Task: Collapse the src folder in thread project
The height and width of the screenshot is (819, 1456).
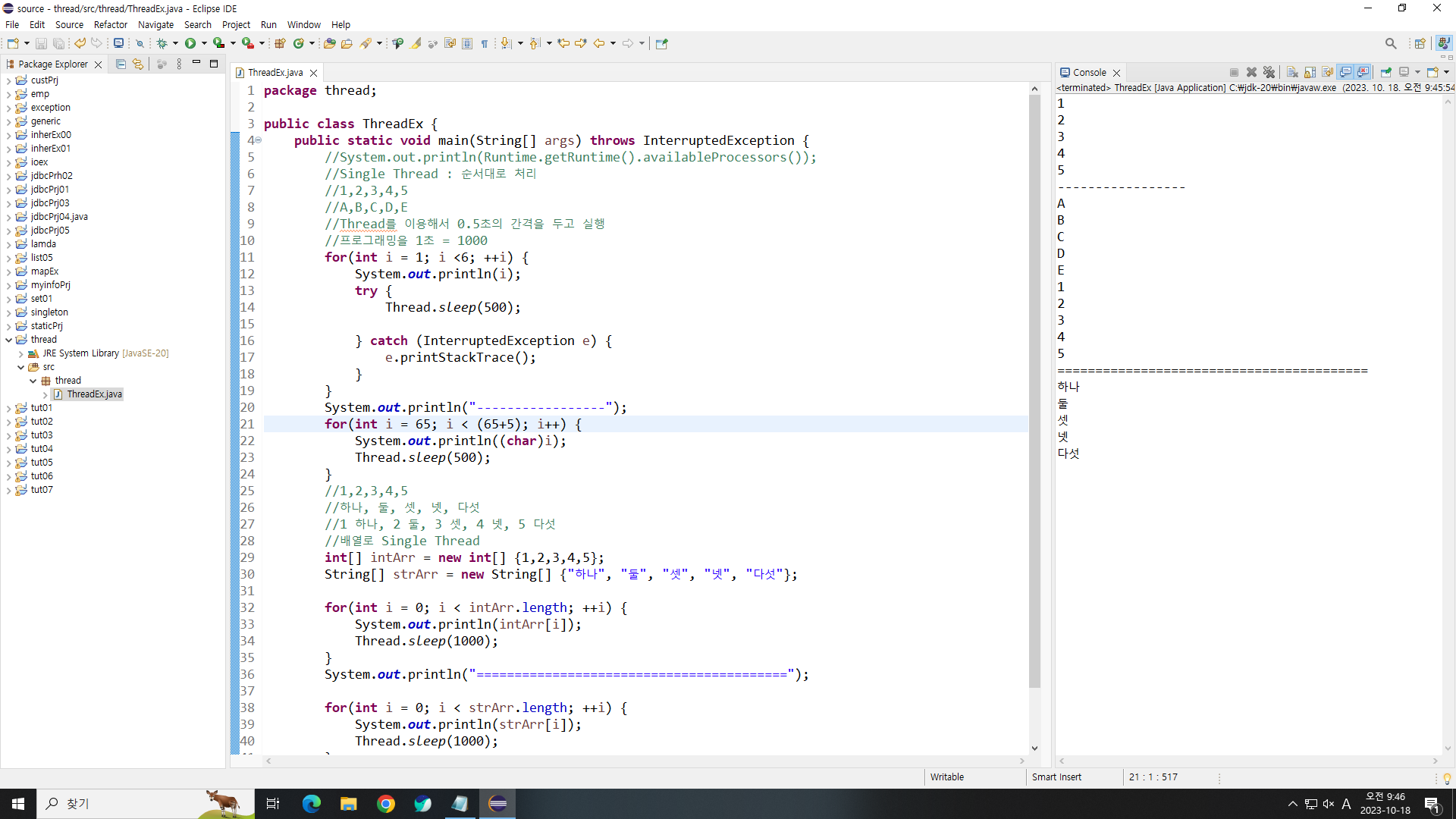Action: 20,367
